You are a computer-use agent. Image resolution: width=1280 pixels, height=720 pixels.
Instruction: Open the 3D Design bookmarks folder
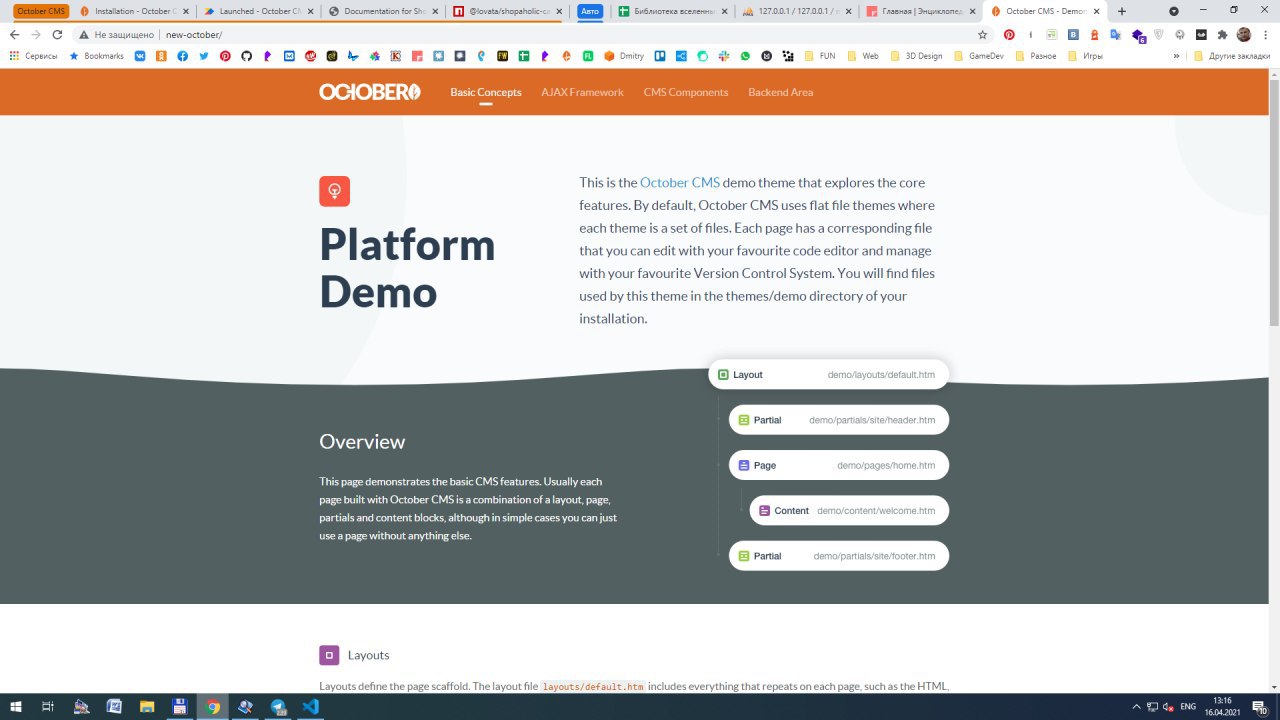916,56
